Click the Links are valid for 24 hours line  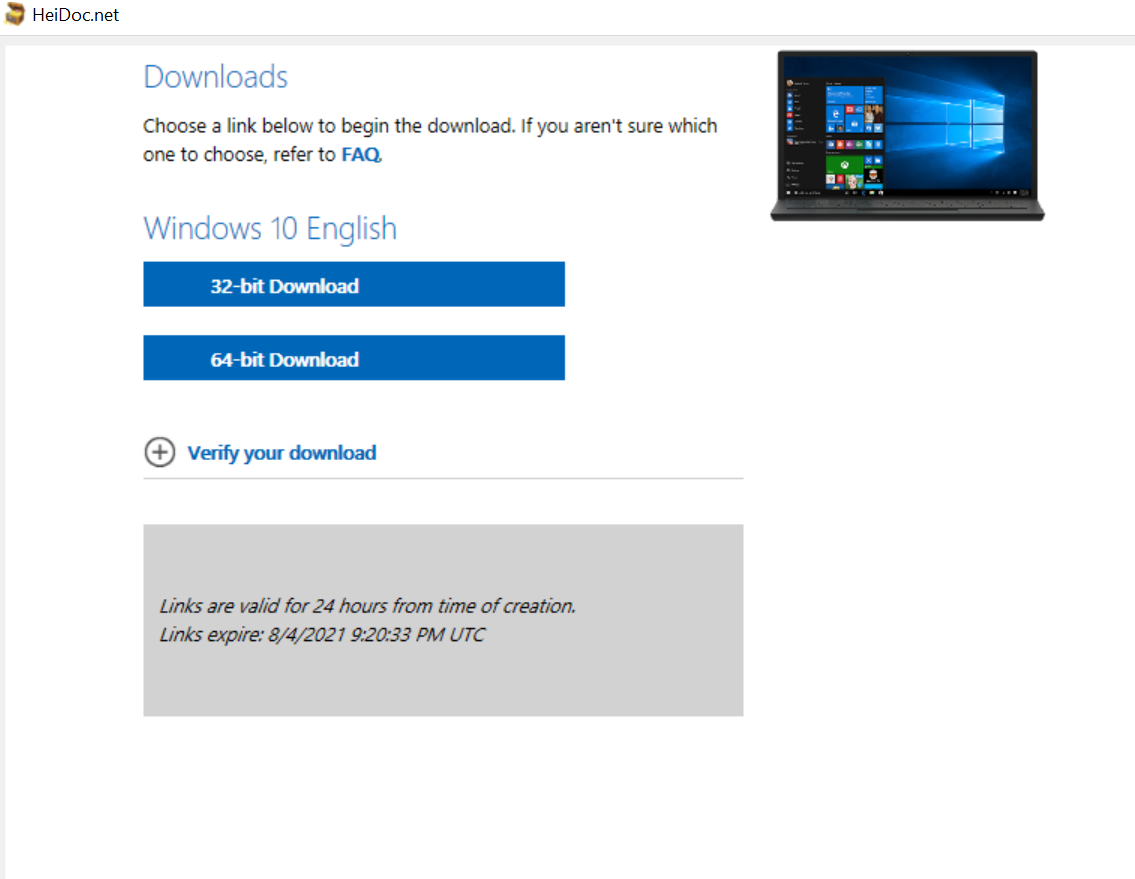point(367,606)
